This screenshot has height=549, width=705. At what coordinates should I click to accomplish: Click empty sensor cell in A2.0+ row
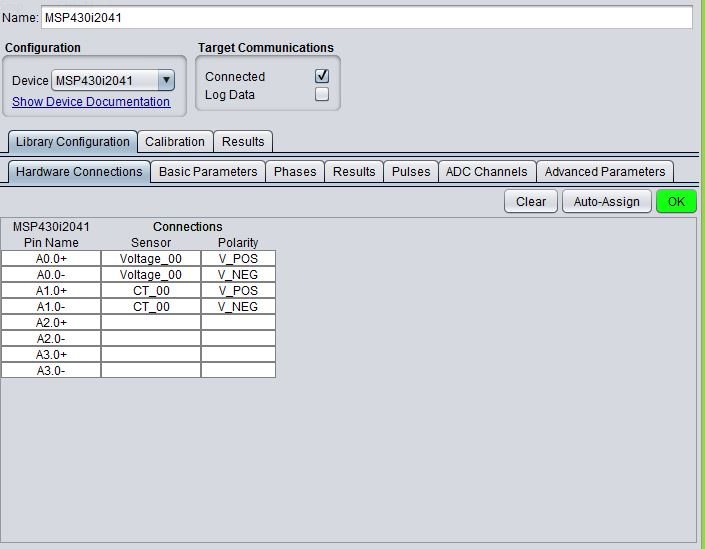[x=151, y=323]
